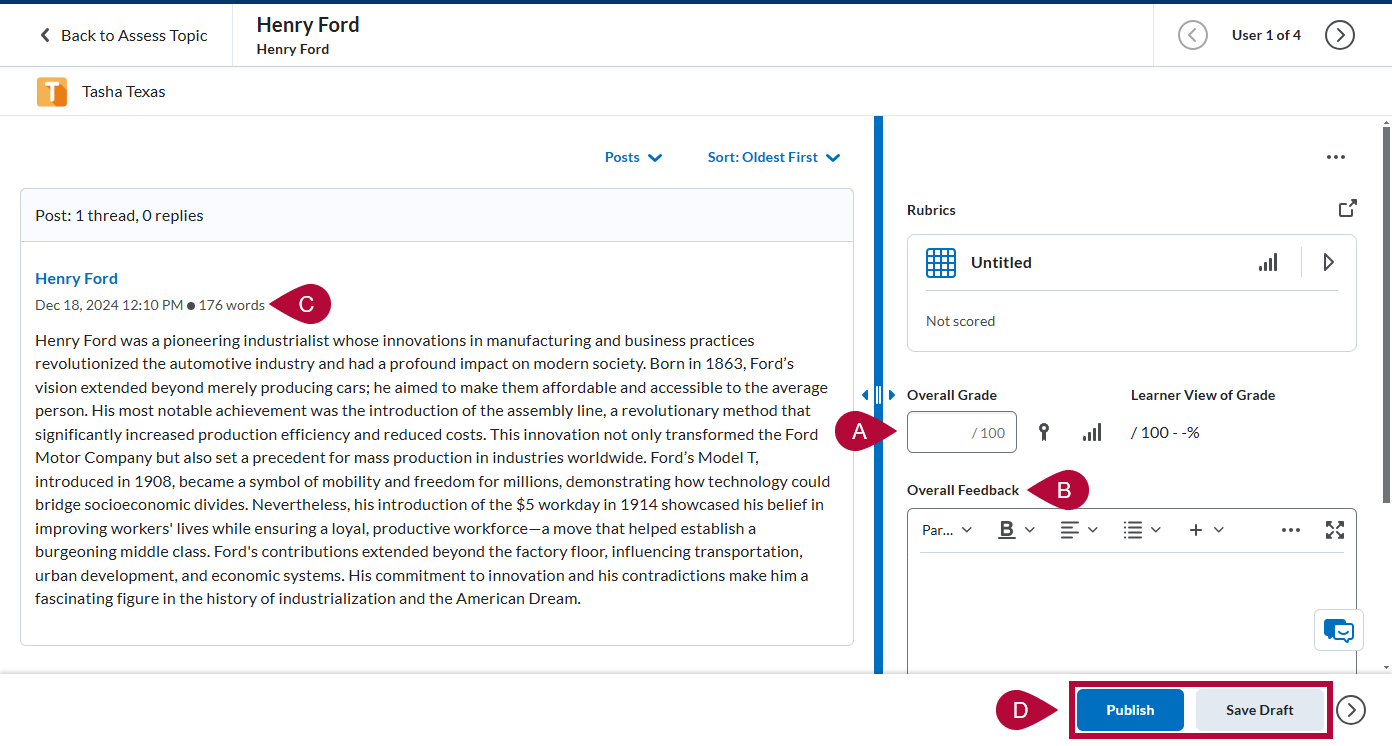Viewport: 1392px width, 746px height.
Task: Click the panel divider handle
Action: [879, 395]
